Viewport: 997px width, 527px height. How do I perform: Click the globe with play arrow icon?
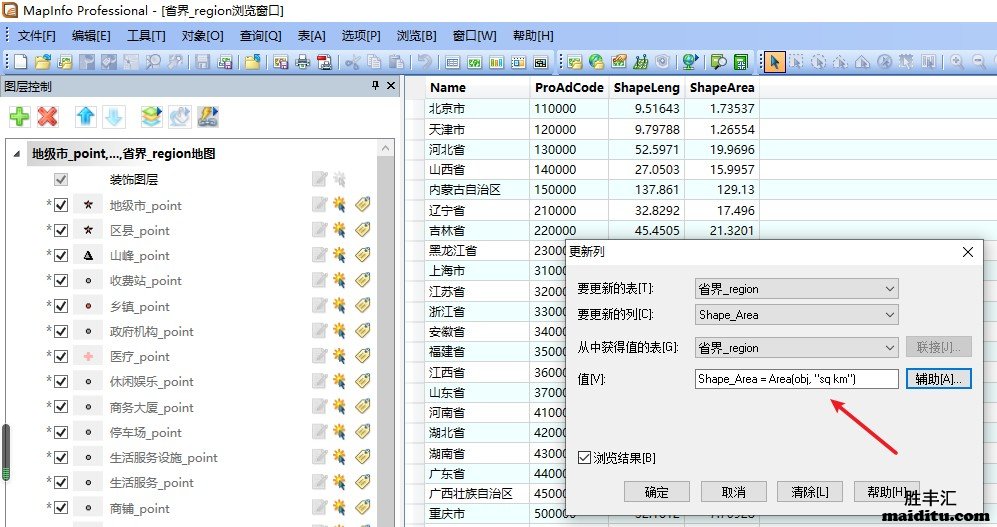click(x=691, y=62)
